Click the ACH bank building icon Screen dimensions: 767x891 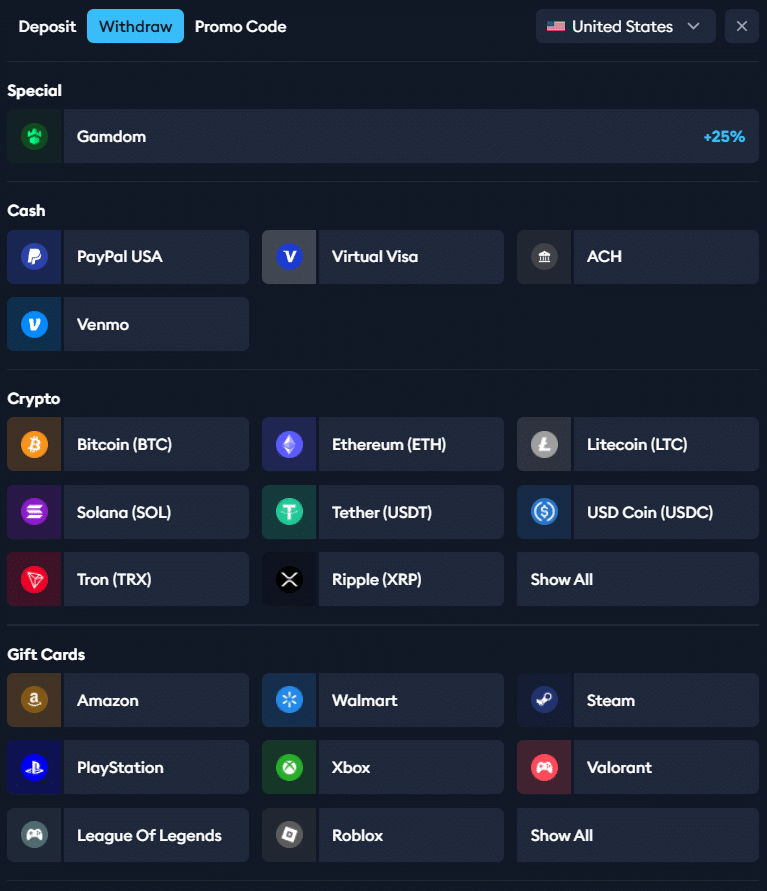pos(544,257)
